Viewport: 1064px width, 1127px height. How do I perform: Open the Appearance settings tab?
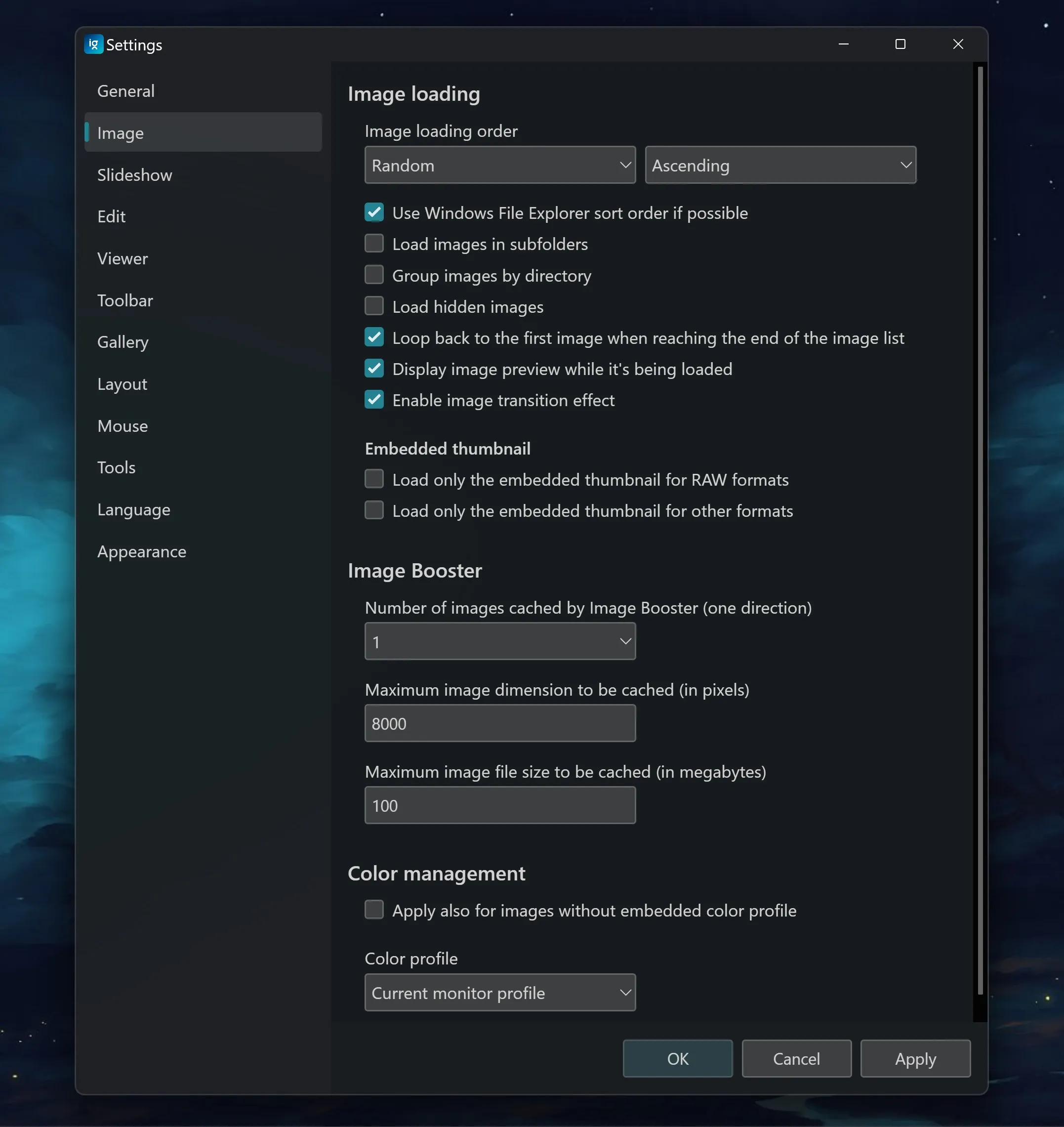(x=142, y=551)
